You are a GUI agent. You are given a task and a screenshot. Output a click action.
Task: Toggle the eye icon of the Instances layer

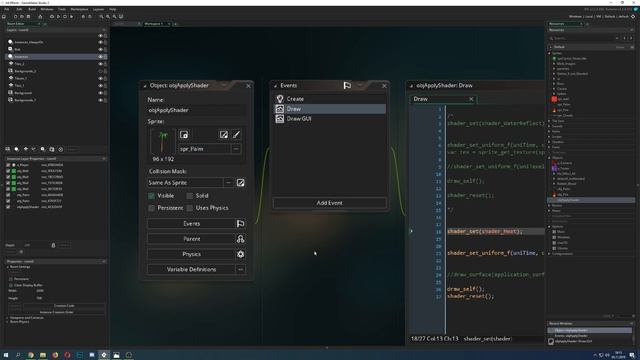[x=100, y=57]
